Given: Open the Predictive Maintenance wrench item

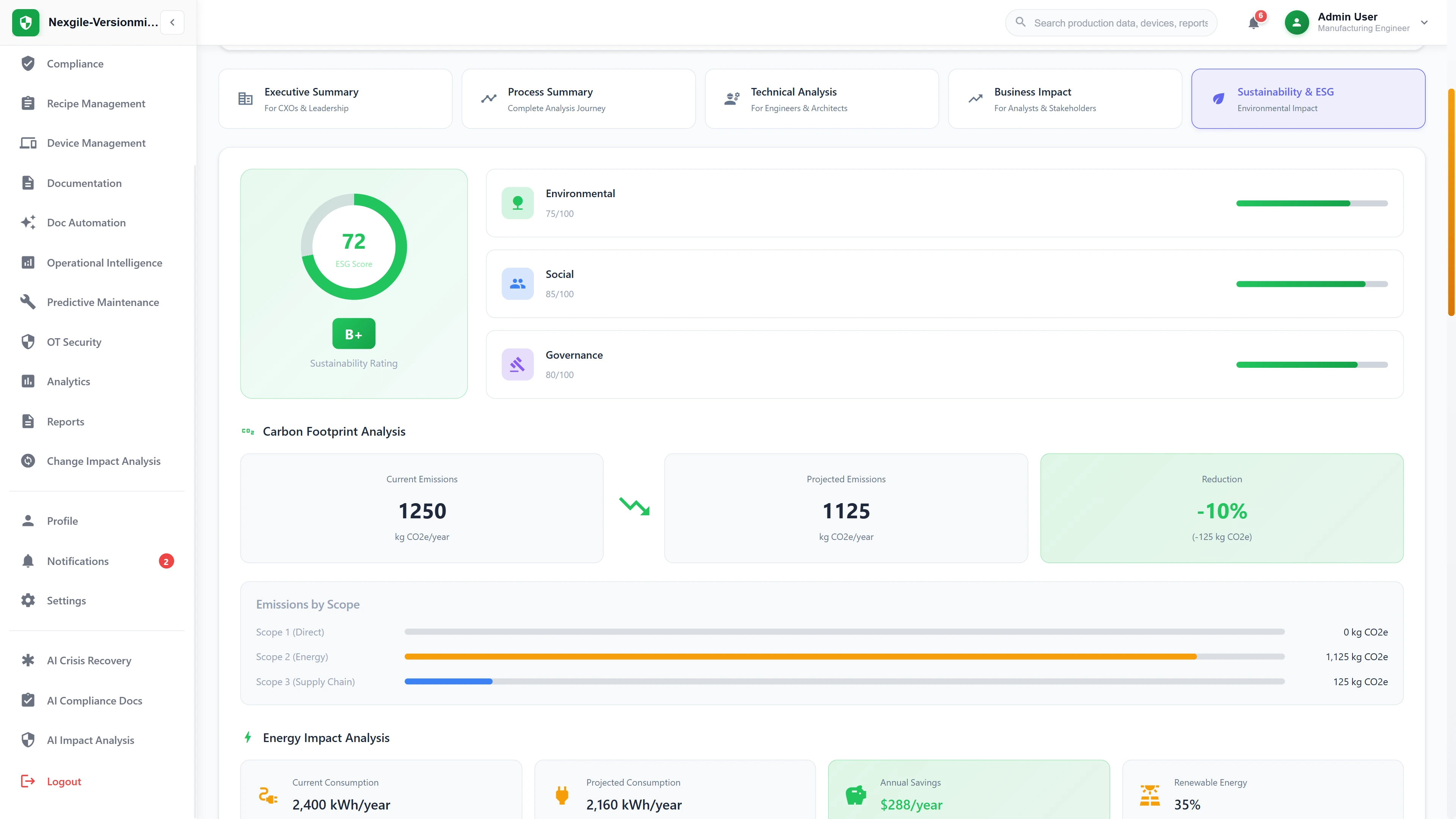Looking at the screenshot, I should 103,303.
